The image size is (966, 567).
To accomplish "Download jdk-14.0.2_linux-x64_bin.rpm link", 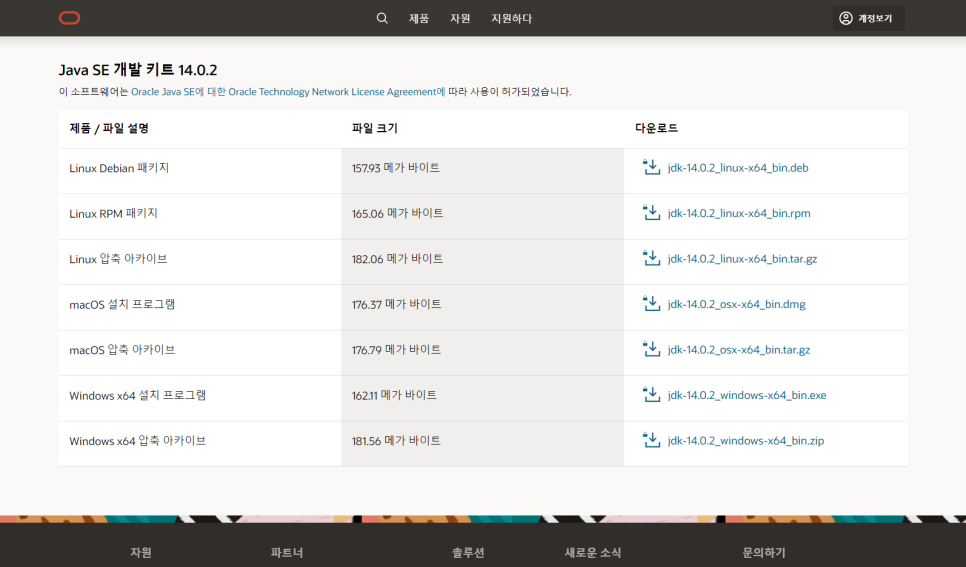I will click(739, 213).
